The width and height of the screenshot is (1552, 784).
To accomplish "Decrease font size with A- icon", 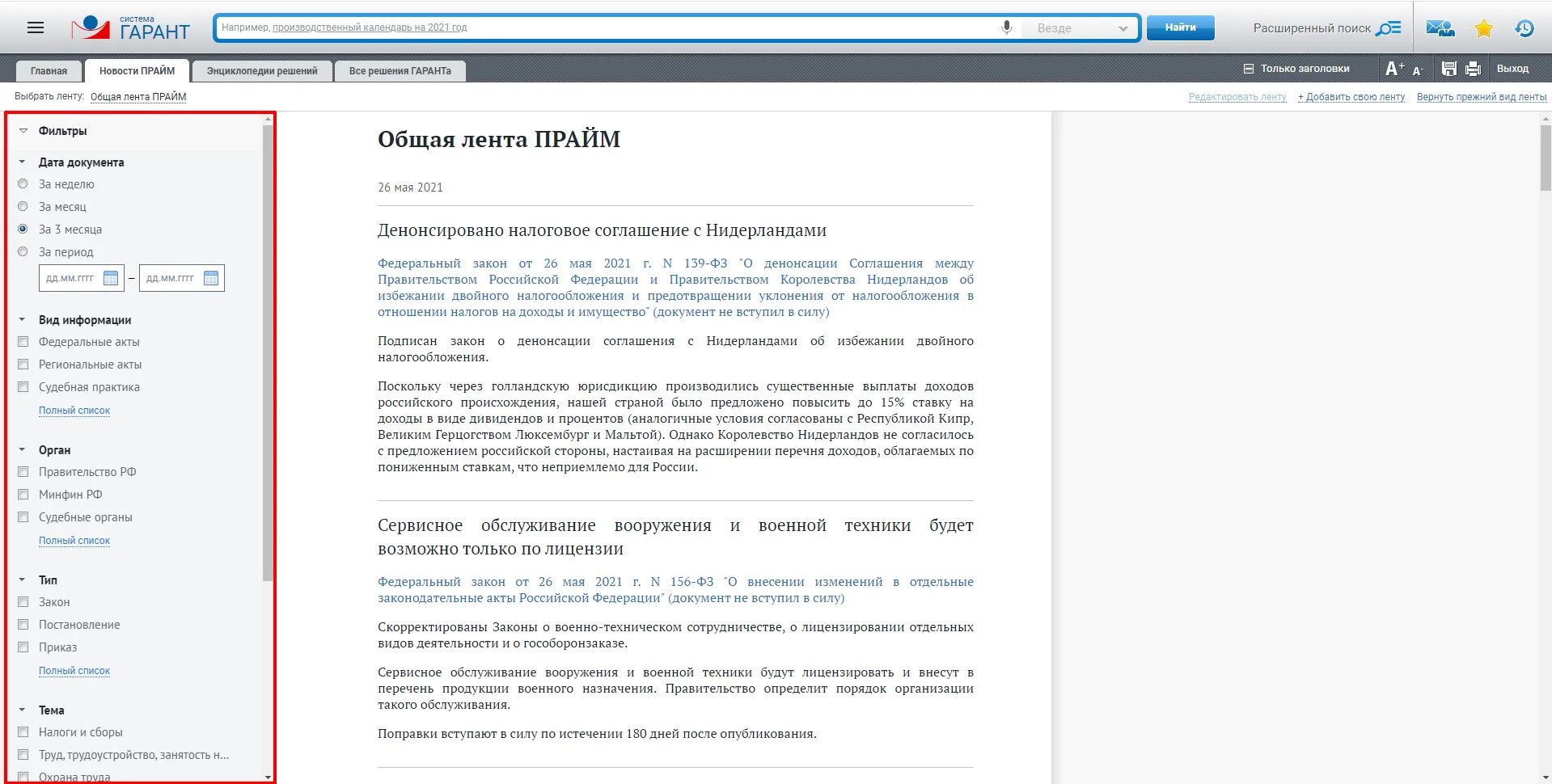I will pyautogui.click(x=1417, y=70).
